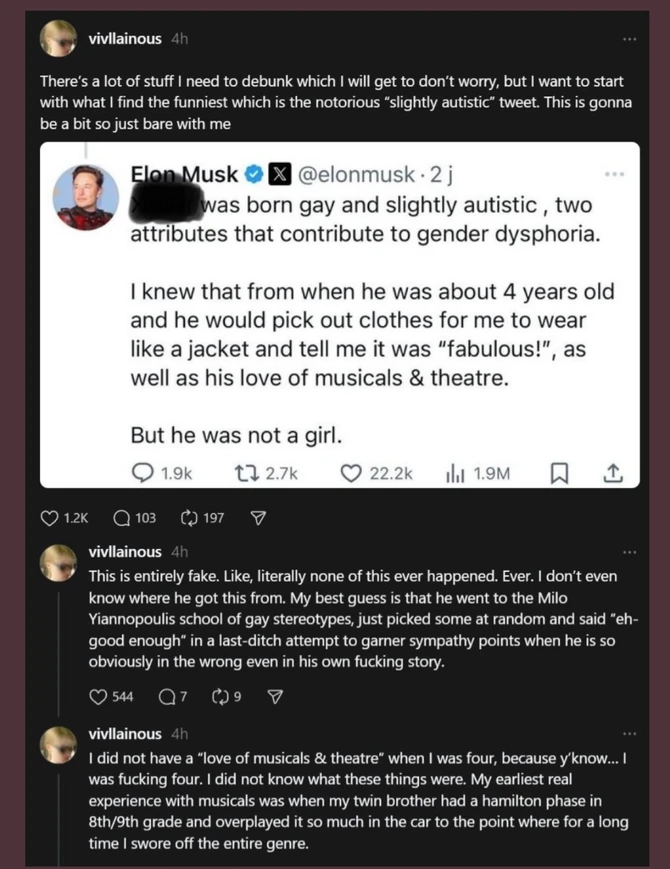Repost the first thread post with 197 reposts

coord(187,518)
